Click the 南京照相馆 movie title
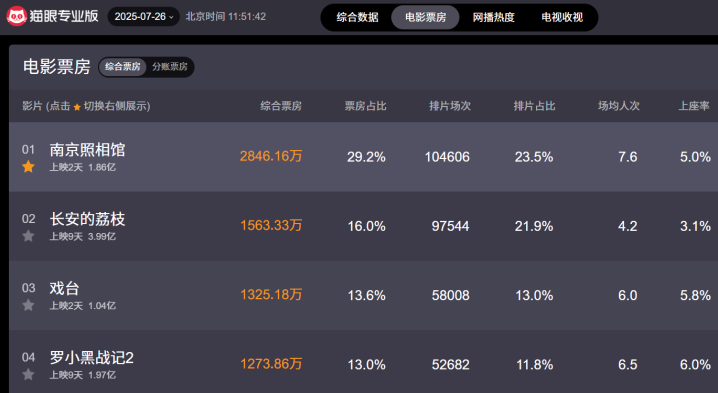Screen dimensions: 718x393 click(87, 150)
